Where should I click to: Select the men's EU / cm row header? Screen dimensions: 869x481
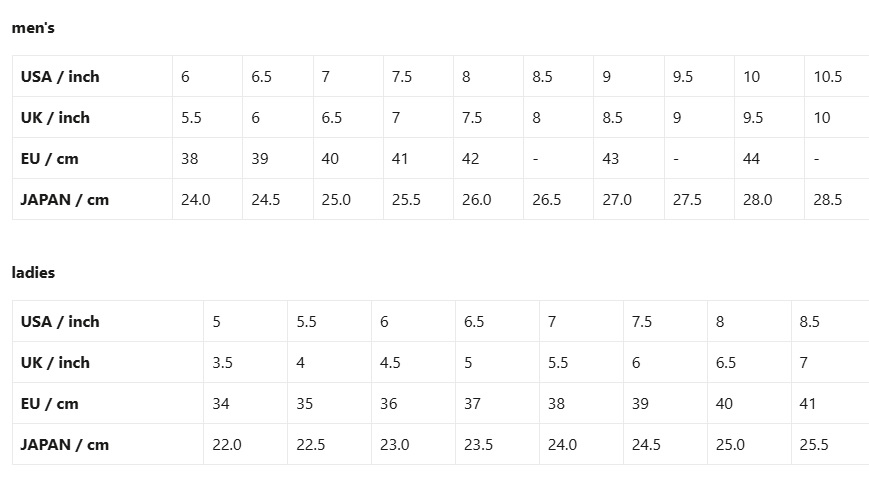(93, 158)
